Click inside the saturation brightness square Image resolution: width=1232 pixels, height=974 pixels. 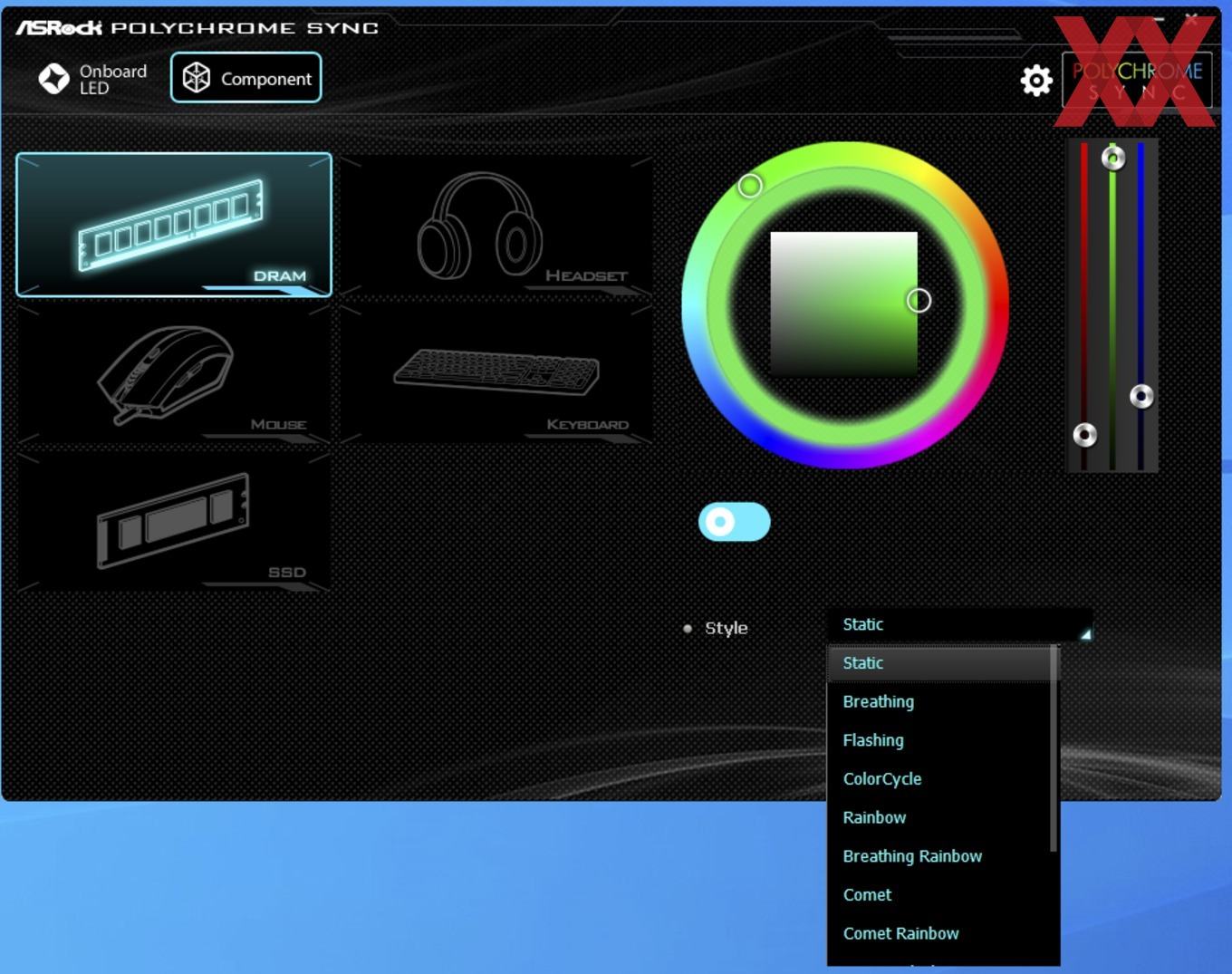coord(843,304)
